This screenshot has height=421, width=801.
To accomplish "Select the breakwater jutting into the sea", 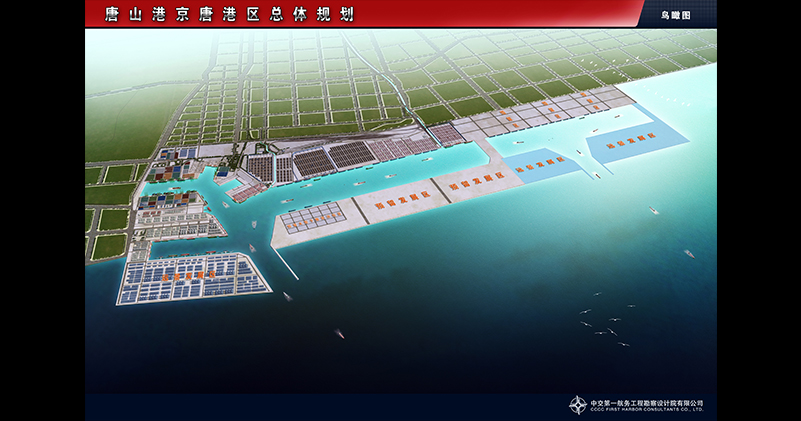I will (x=286, y=264).
